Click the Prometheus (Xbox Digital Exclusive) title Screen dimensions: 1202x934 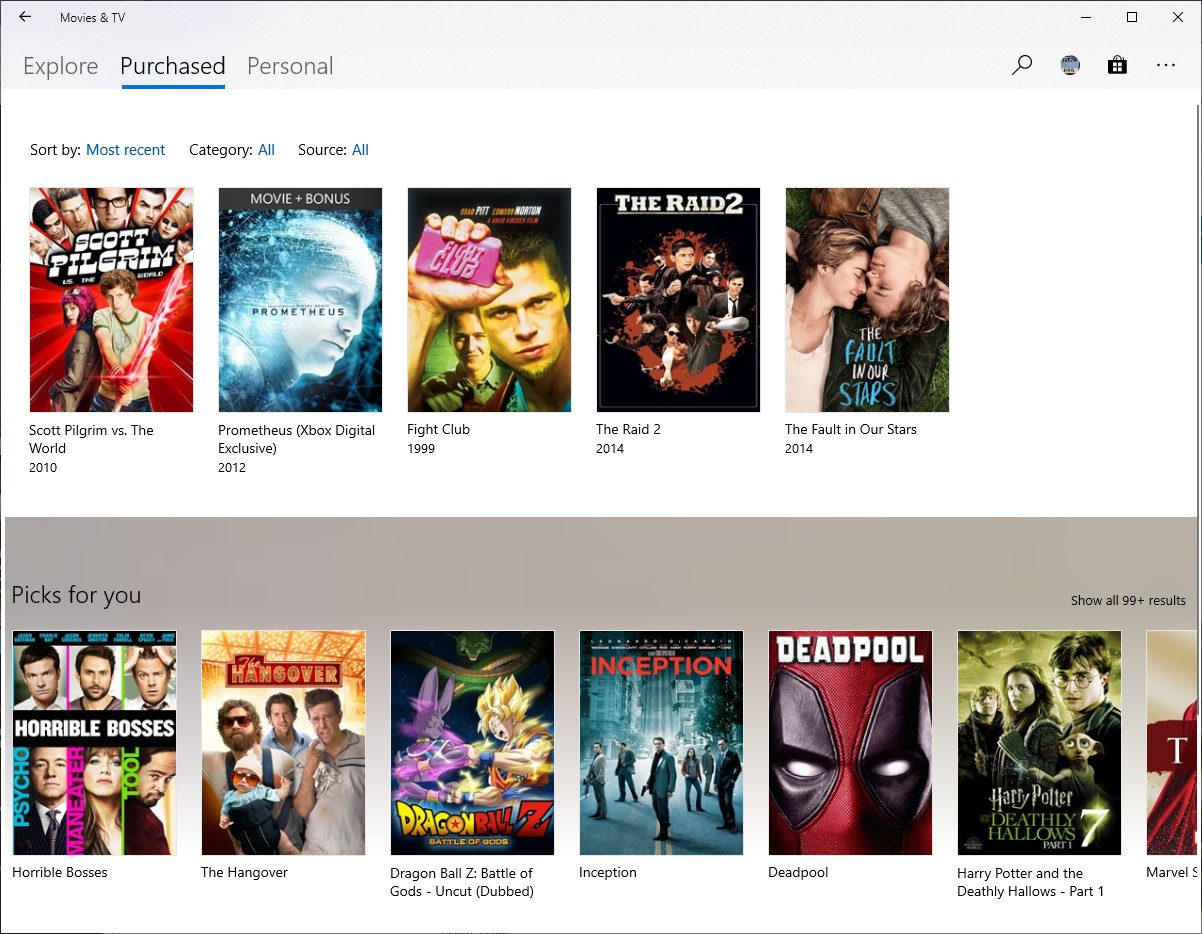(296, 439)
